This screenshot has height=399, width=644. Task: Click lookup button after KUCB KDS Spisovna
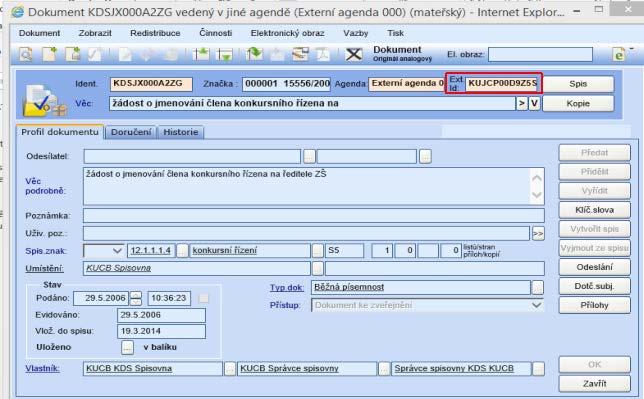230,369
